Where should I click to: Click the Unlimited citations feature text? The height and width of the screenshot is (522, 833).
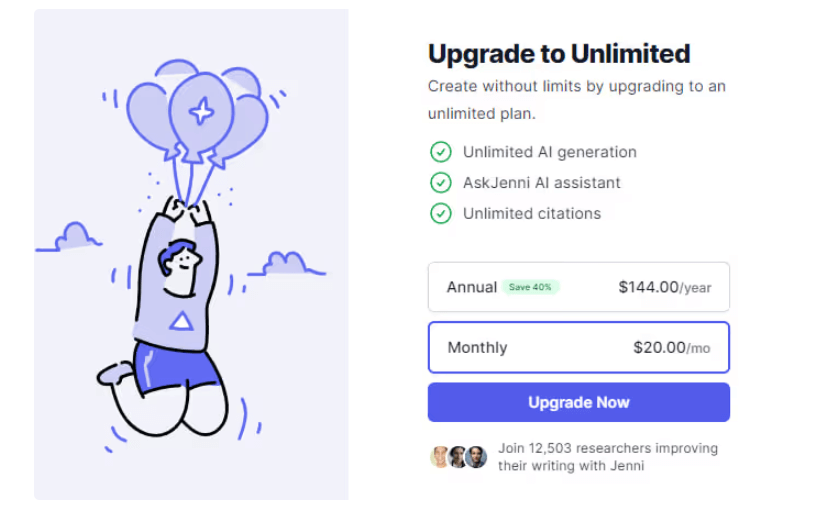(x=531, y=213)
